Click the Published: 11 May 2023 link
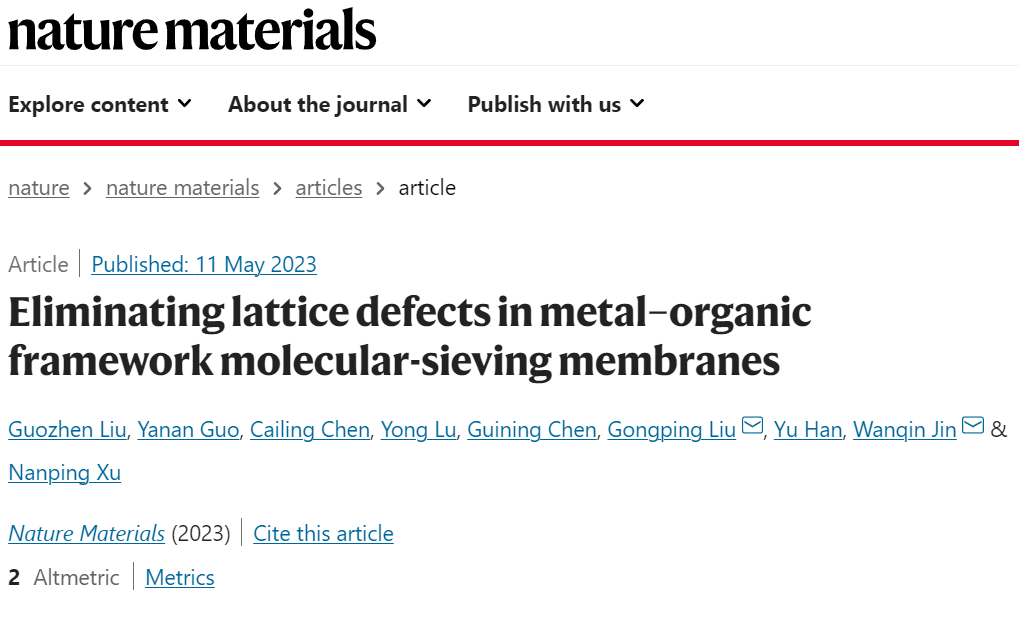This screenshot has height=617, width=1019. point(204,265)
